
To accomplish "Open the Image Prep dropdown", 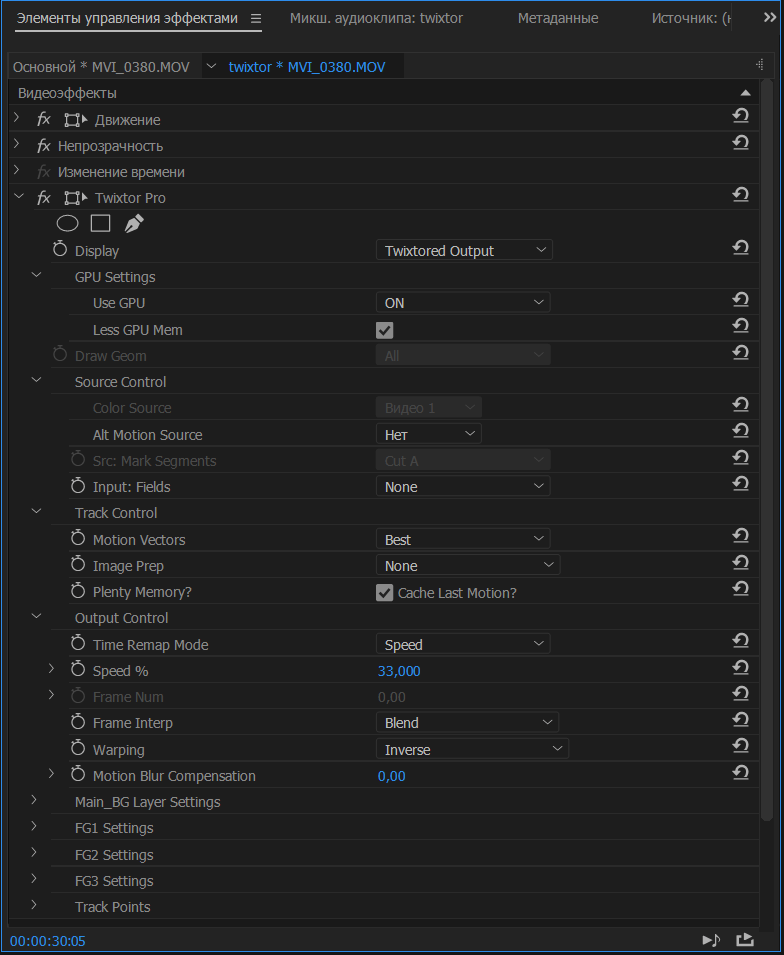I will click(x=468, y=565).
